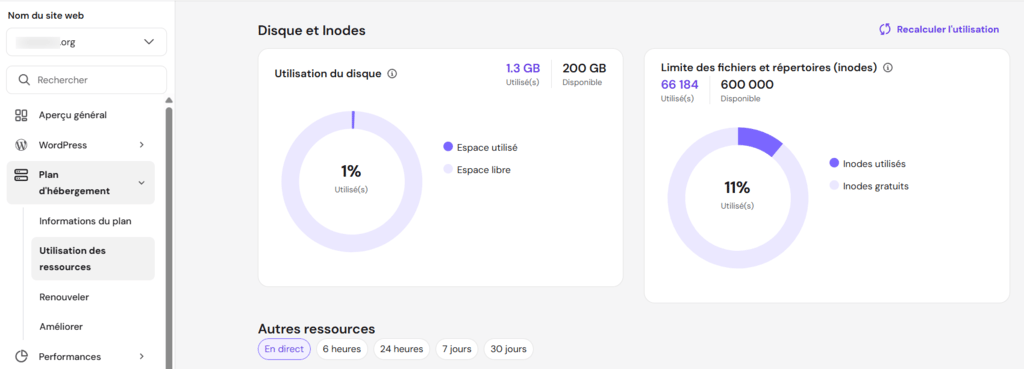Select the 30 jours time range
This screenshot has width=1024, height=369.
click(509, 349)
